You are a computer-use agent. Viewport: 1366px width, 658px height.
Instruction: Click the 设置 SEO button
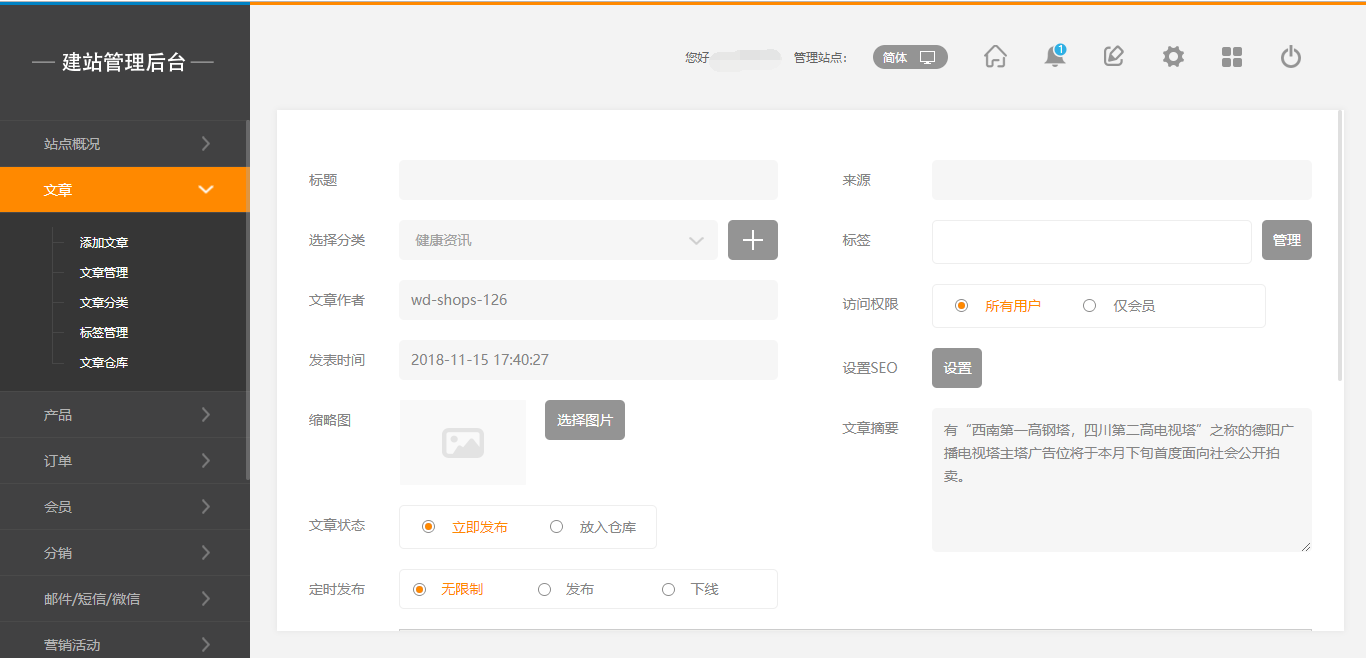pos(956,368)
